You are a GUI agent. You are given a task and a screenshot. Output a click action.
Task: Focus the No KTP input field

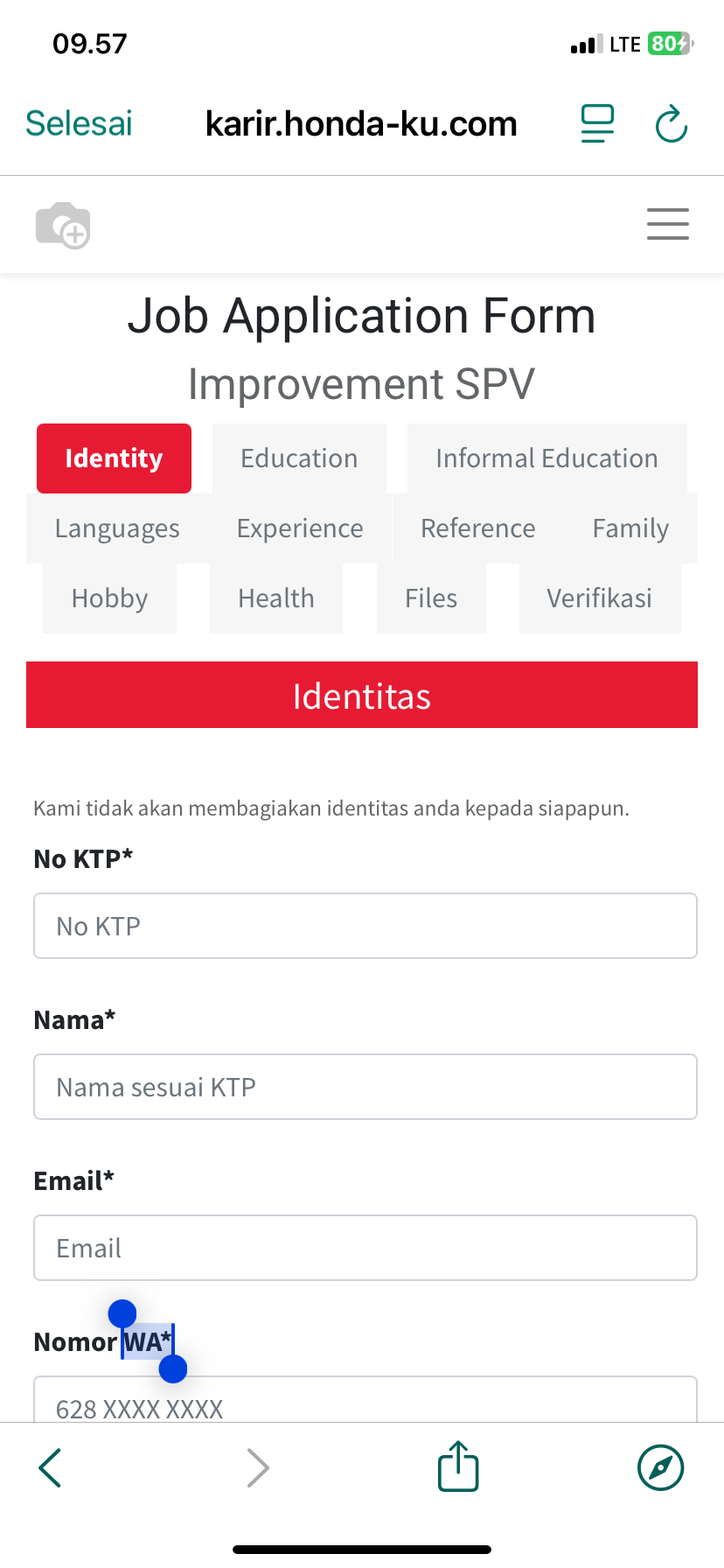pyautogui.click(x=365, y=926)
